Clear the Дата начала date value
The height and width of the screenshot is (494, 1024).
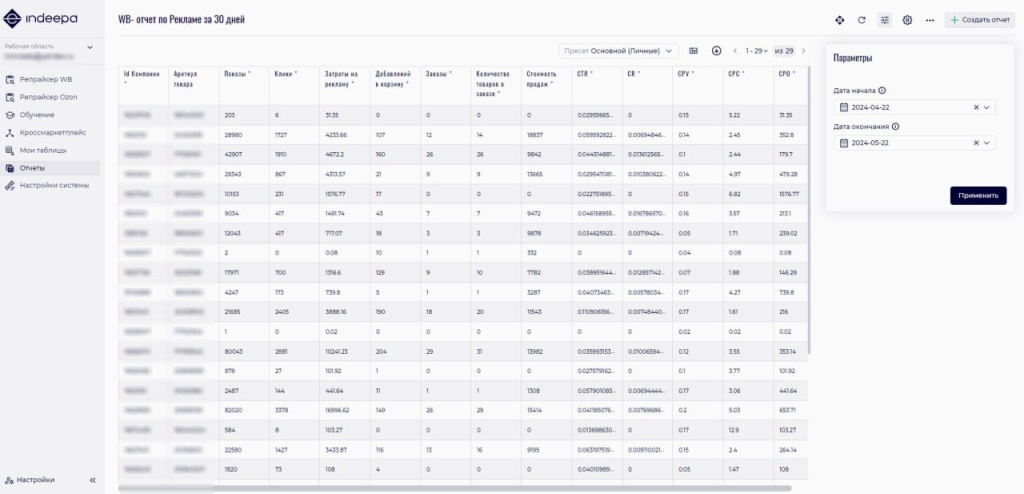pyautogui.click(x=975, y=107)
